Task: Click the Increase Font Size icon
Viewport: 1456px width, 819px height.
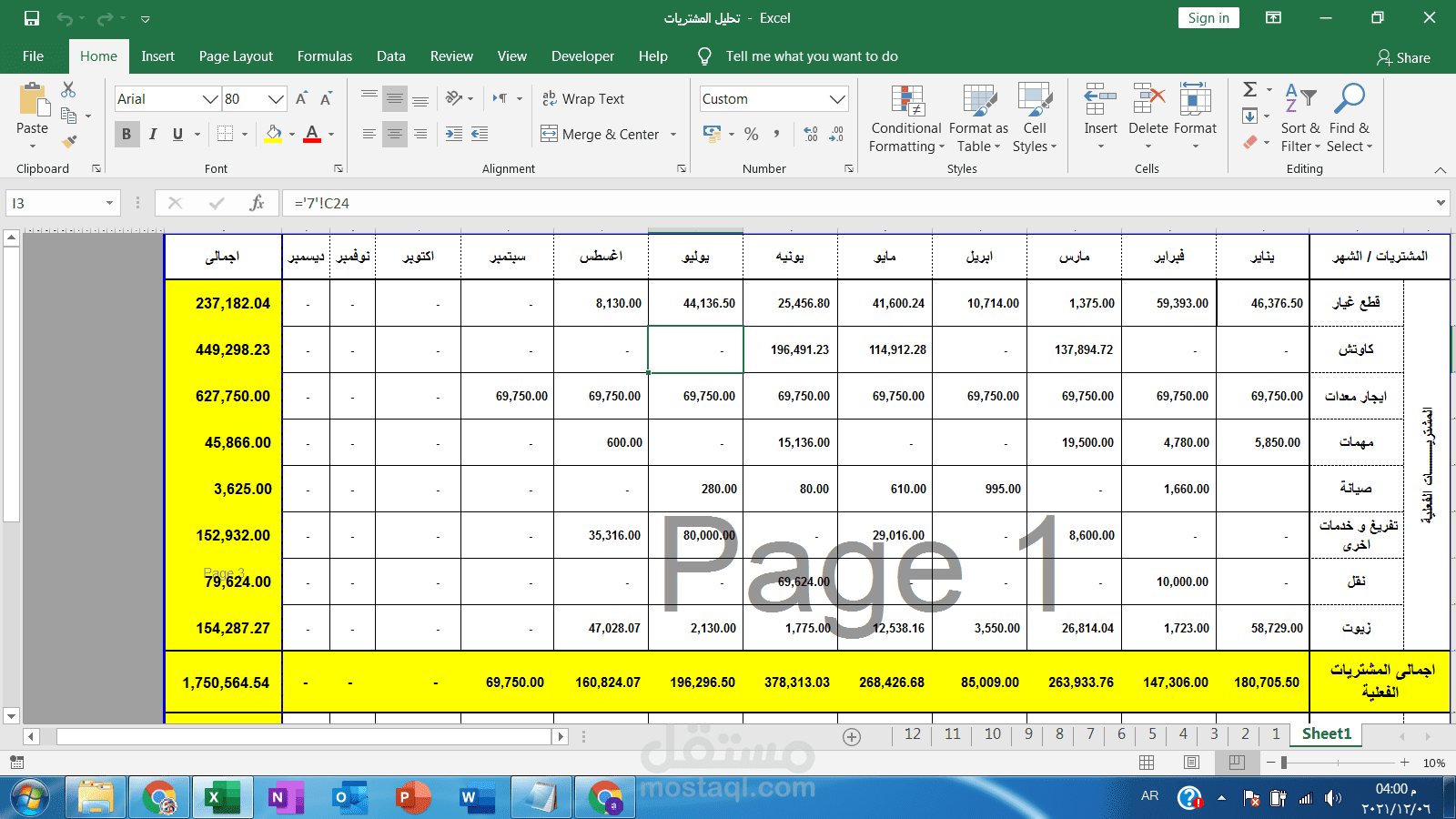Action: 302,98
